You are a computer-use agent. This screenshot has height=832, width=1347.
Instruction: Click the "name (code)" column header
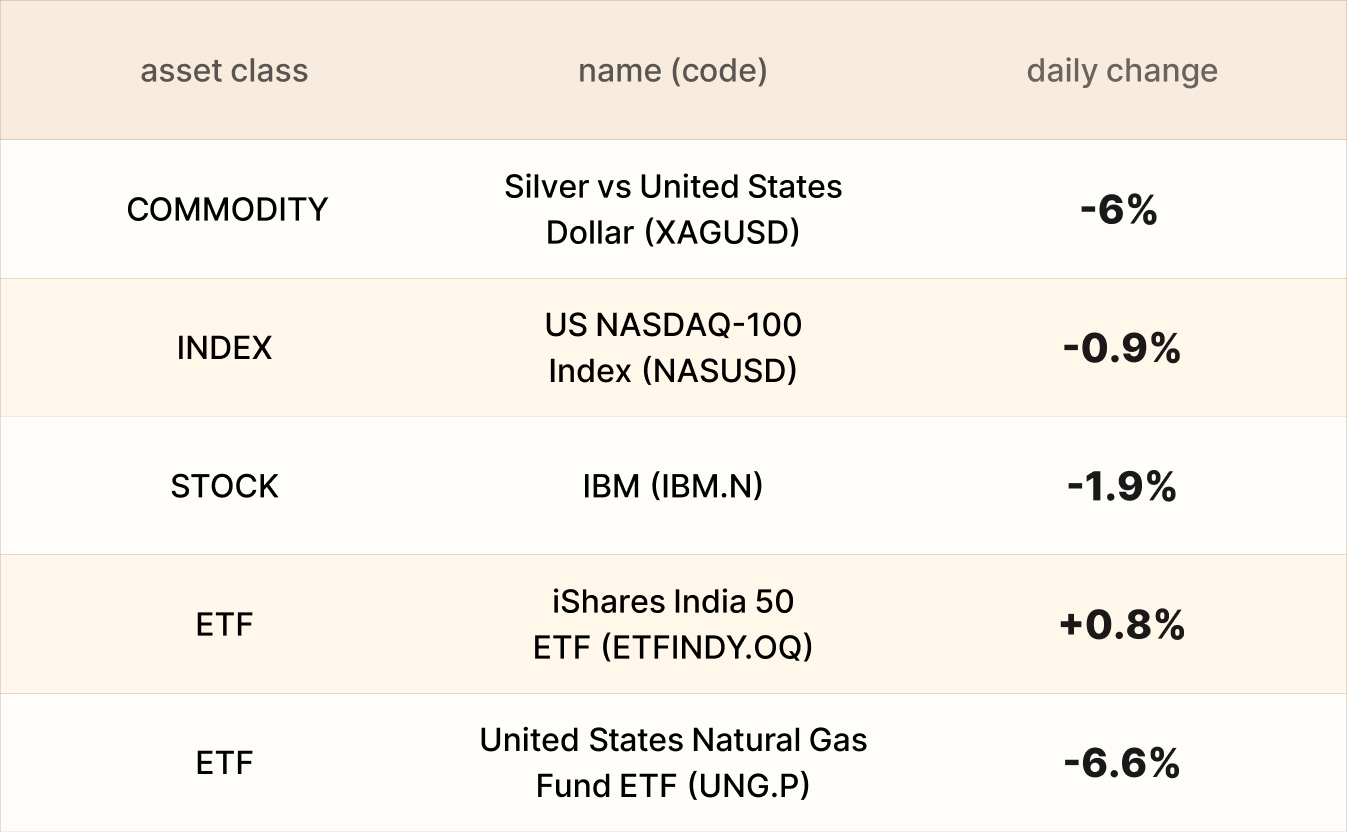click(672, 71)
